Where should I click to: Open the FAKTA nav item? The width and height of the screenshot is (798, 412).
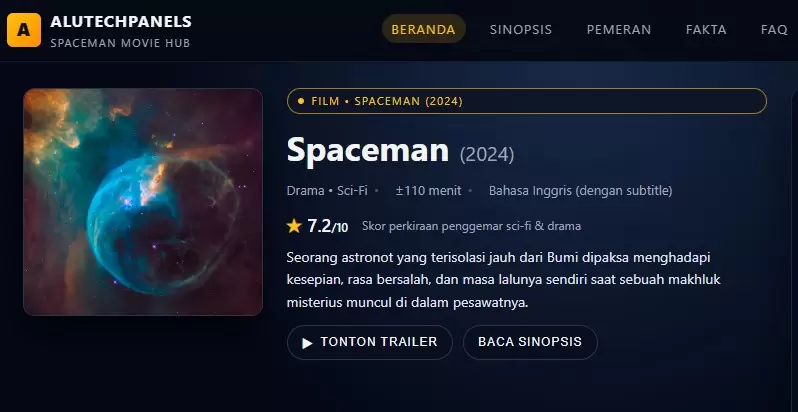point(706,30)
